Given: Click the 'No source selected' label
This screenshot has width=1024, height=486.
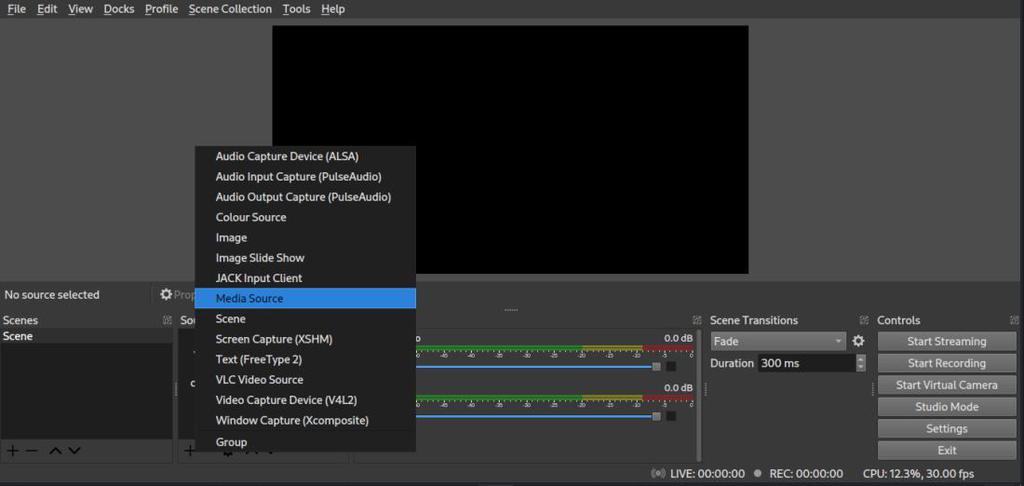Looking at the screenshot, I should coord(52,295).
